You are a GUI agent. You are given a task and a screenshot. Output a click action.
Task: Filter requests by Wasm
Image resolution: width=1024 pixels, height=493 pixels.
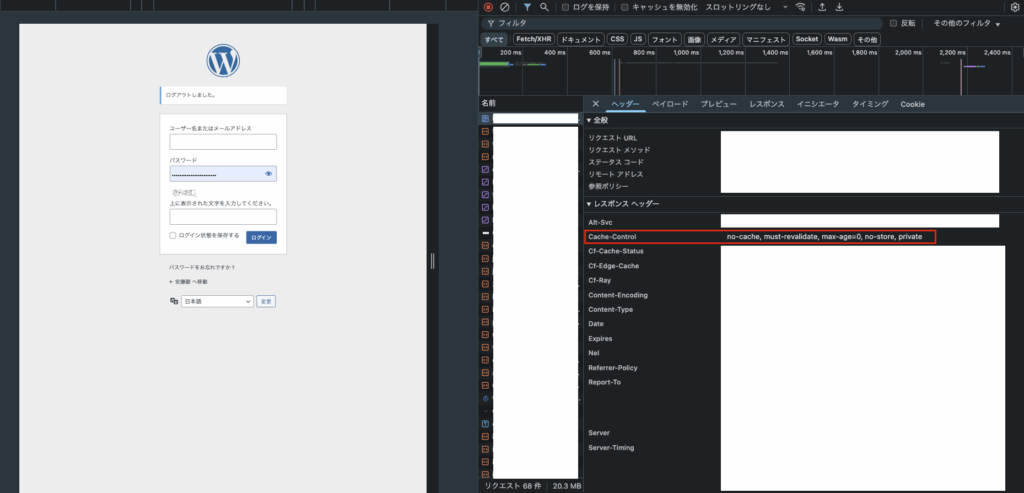(x=837, y=40)
